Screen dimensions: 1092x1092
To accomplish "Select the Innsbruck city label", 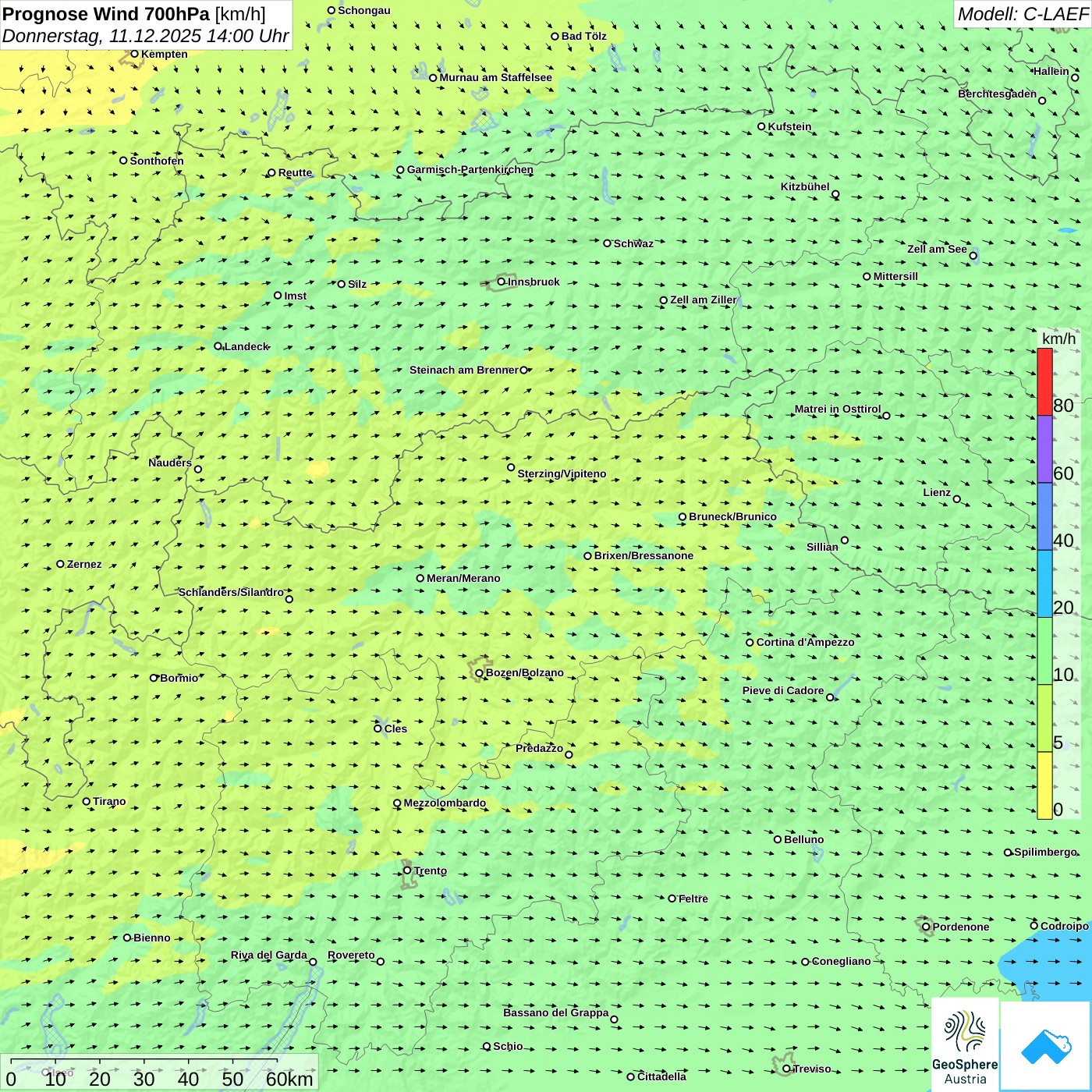I will (x=534, y=282).
